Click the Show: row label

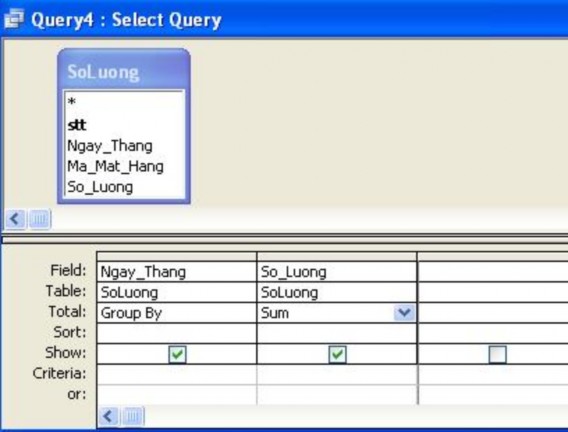66,353
